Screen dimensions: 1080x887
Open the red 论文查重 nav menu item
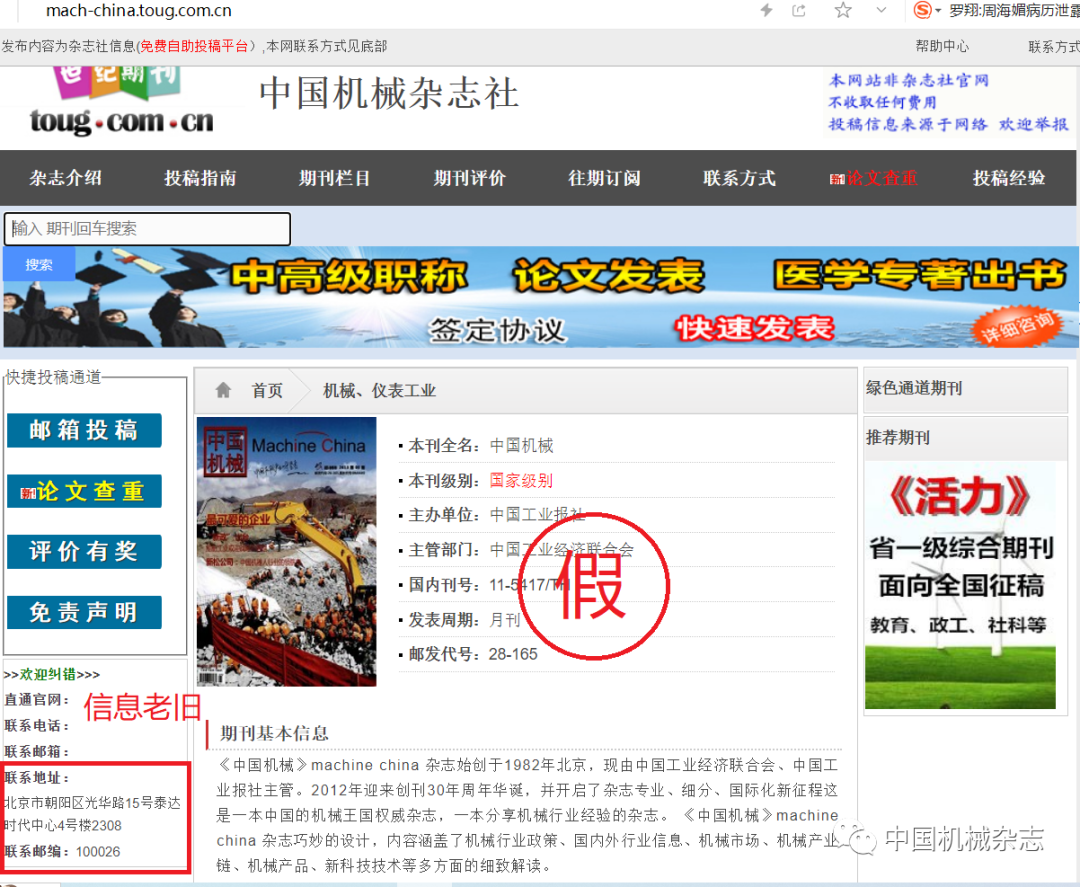click(x=873, y=178)
